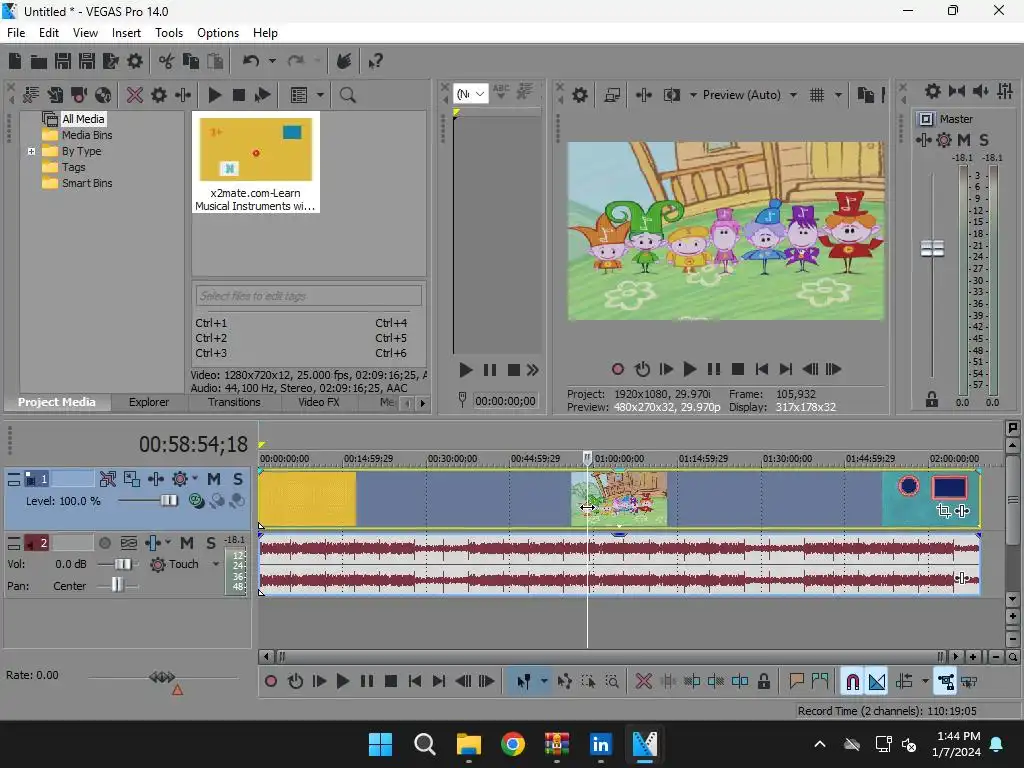Switch to Transitions tab
Viewport: 1024px width, 768px height.
point(234,402)
